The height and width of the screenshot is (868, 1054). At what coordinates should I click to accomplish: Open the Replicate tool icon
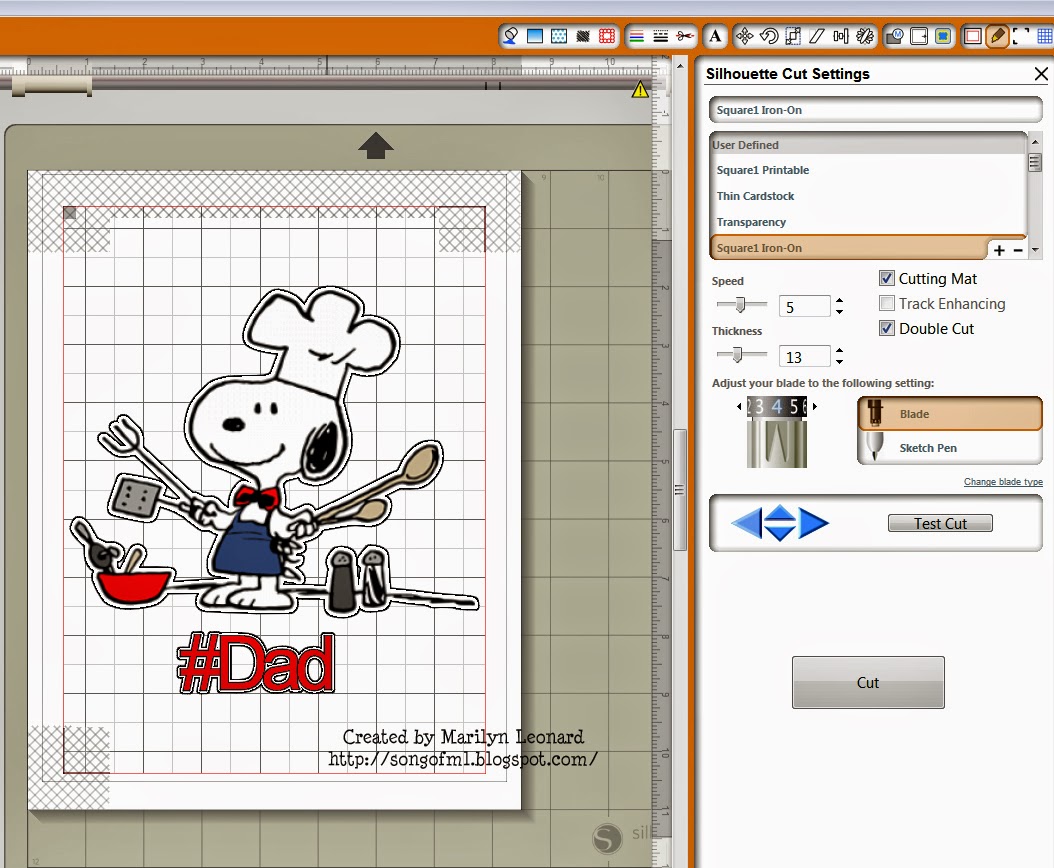(865, 36)
